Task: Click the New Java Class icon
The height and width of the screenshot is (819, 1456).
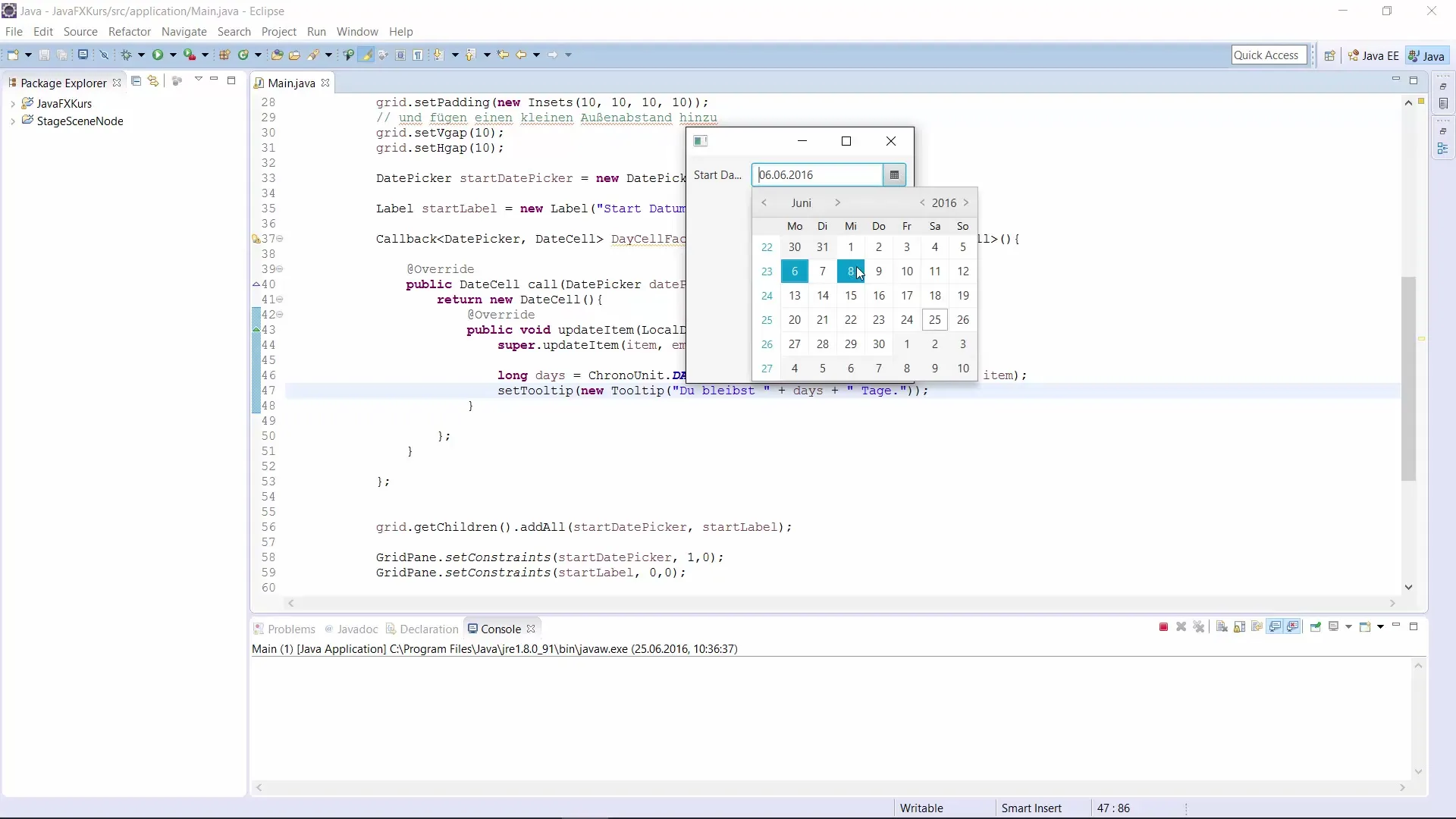Action: point(243,55)
